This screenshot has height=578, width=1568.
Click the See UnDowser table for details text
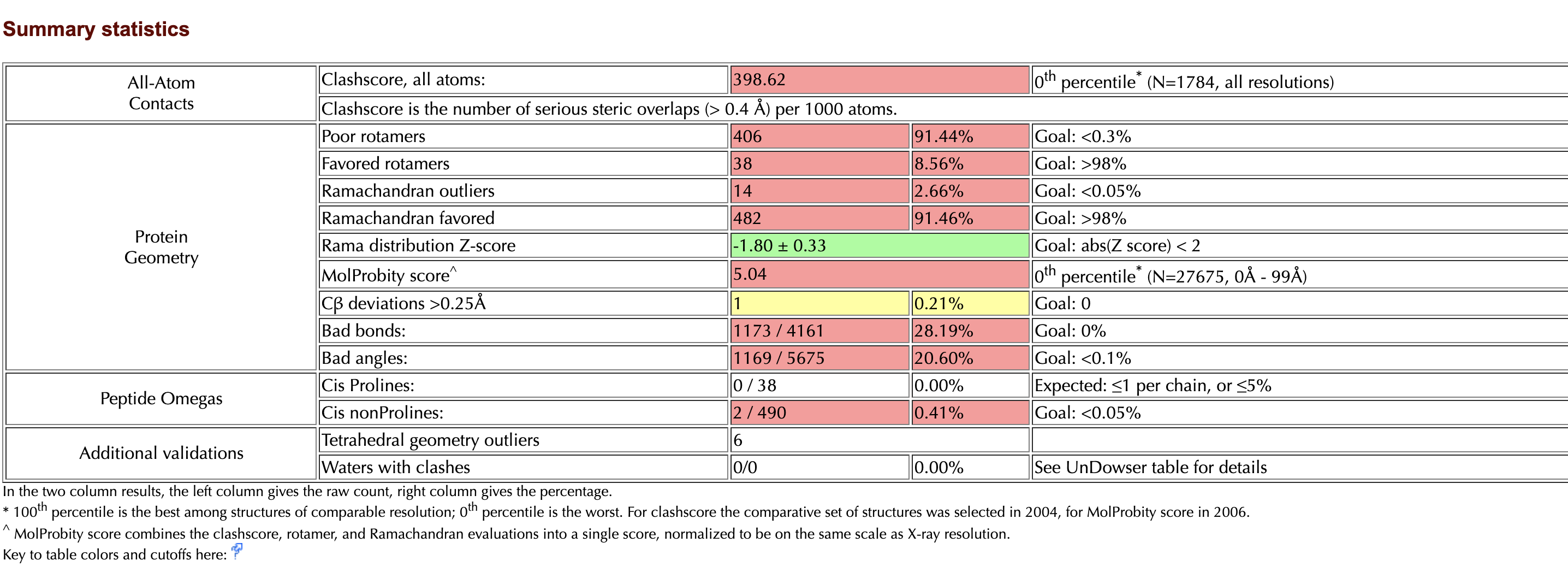click(1150, 467)
